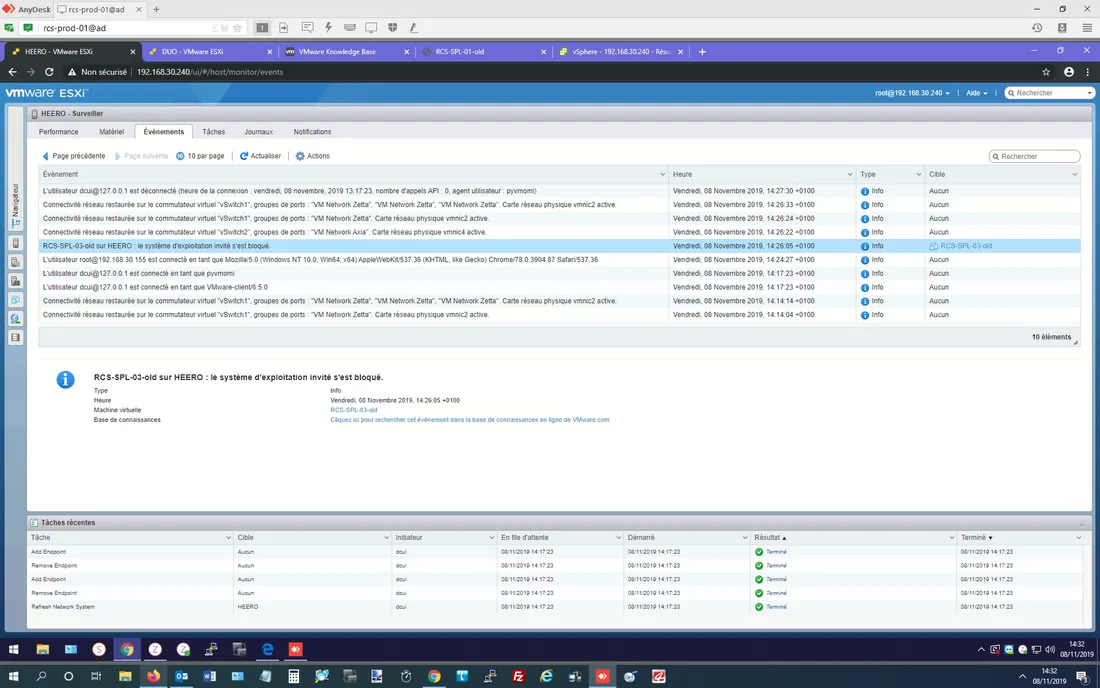Go to Page précédente arrow
The width and height of the screenshot is (1100, 688).
[x=45, y=156]
